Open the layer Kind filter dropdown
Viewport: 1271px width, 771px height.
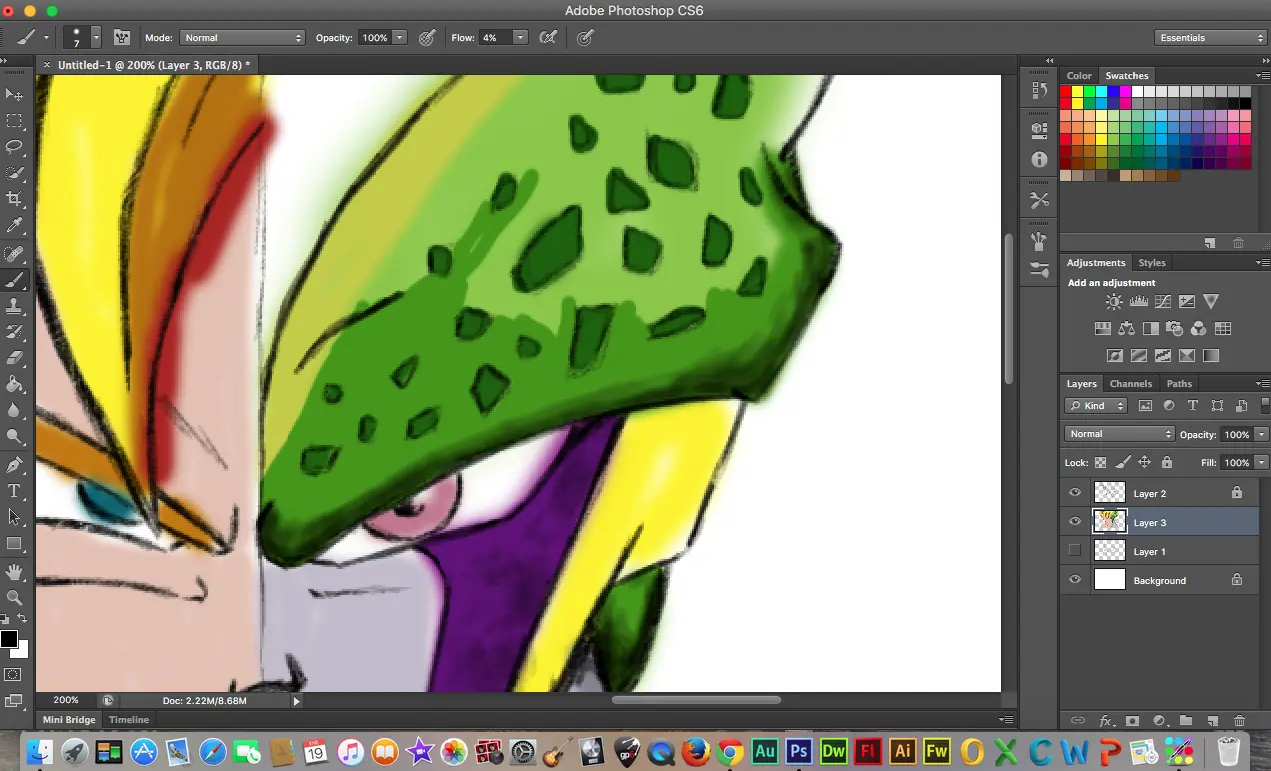pyautogui.click(x=1096, y=406)
